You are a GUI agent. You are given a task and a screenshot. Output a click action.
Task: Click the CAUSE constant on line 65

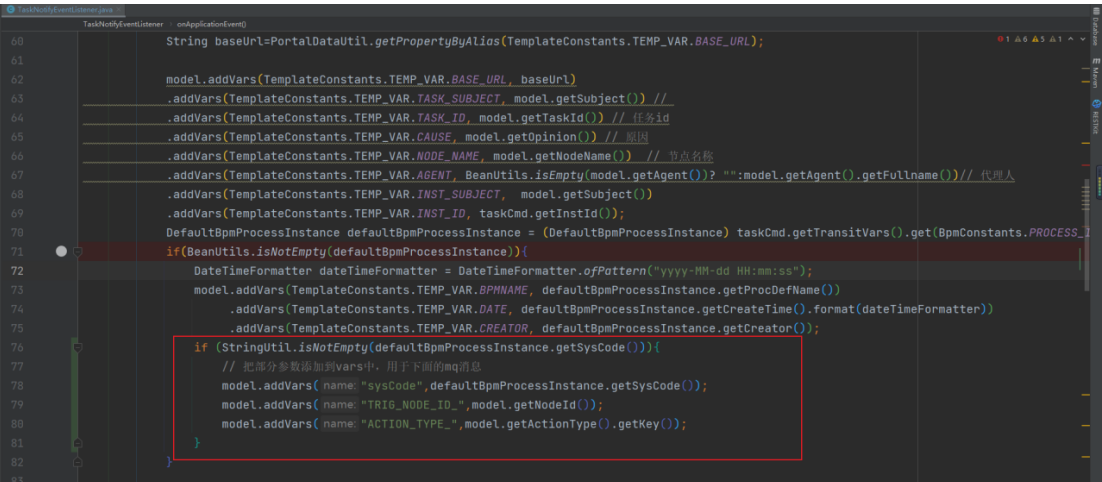coord(434,137)
